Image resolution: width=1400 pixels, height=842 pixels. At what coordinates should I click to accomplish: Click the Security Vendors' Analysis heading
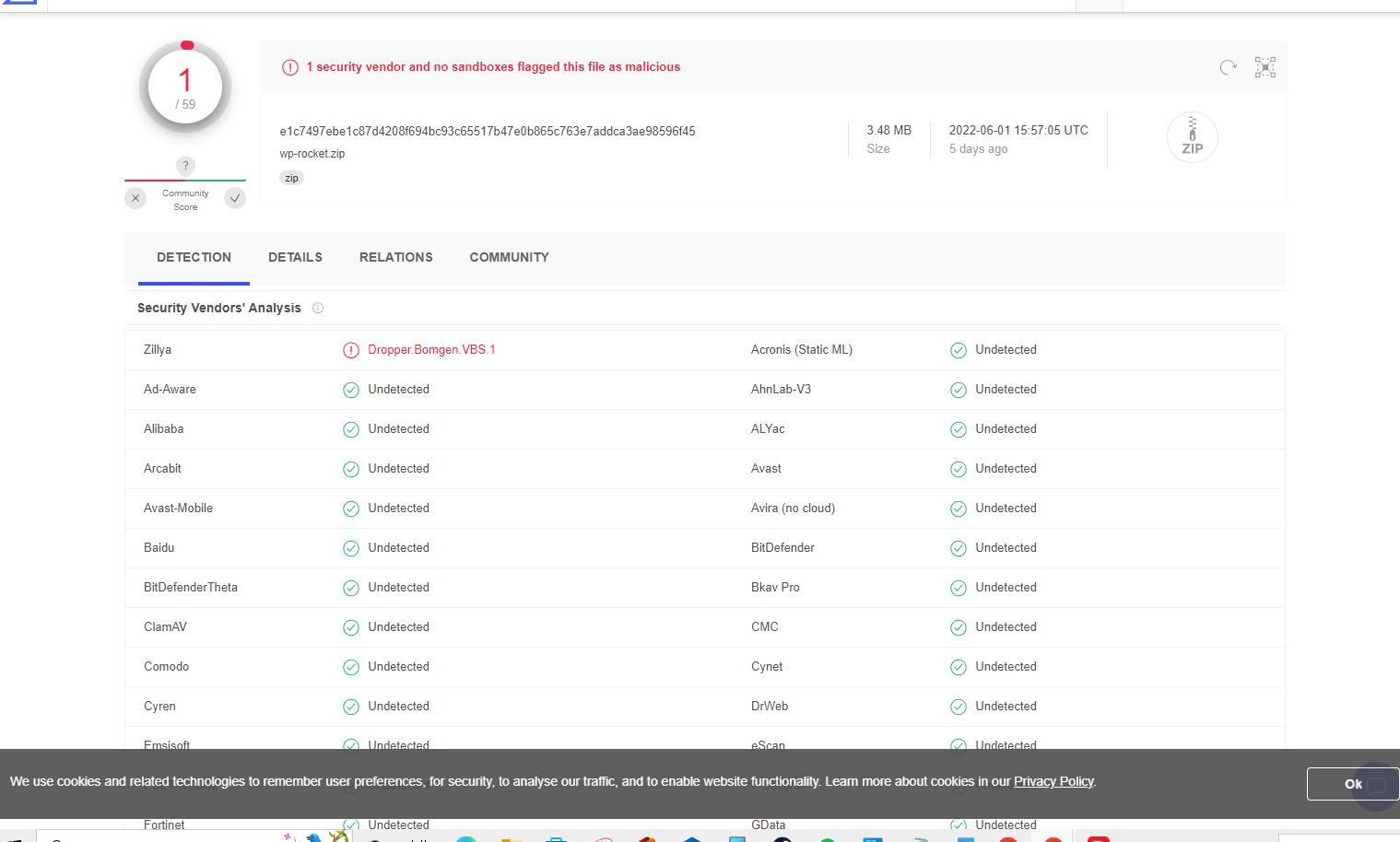click(x=219, y=309)
